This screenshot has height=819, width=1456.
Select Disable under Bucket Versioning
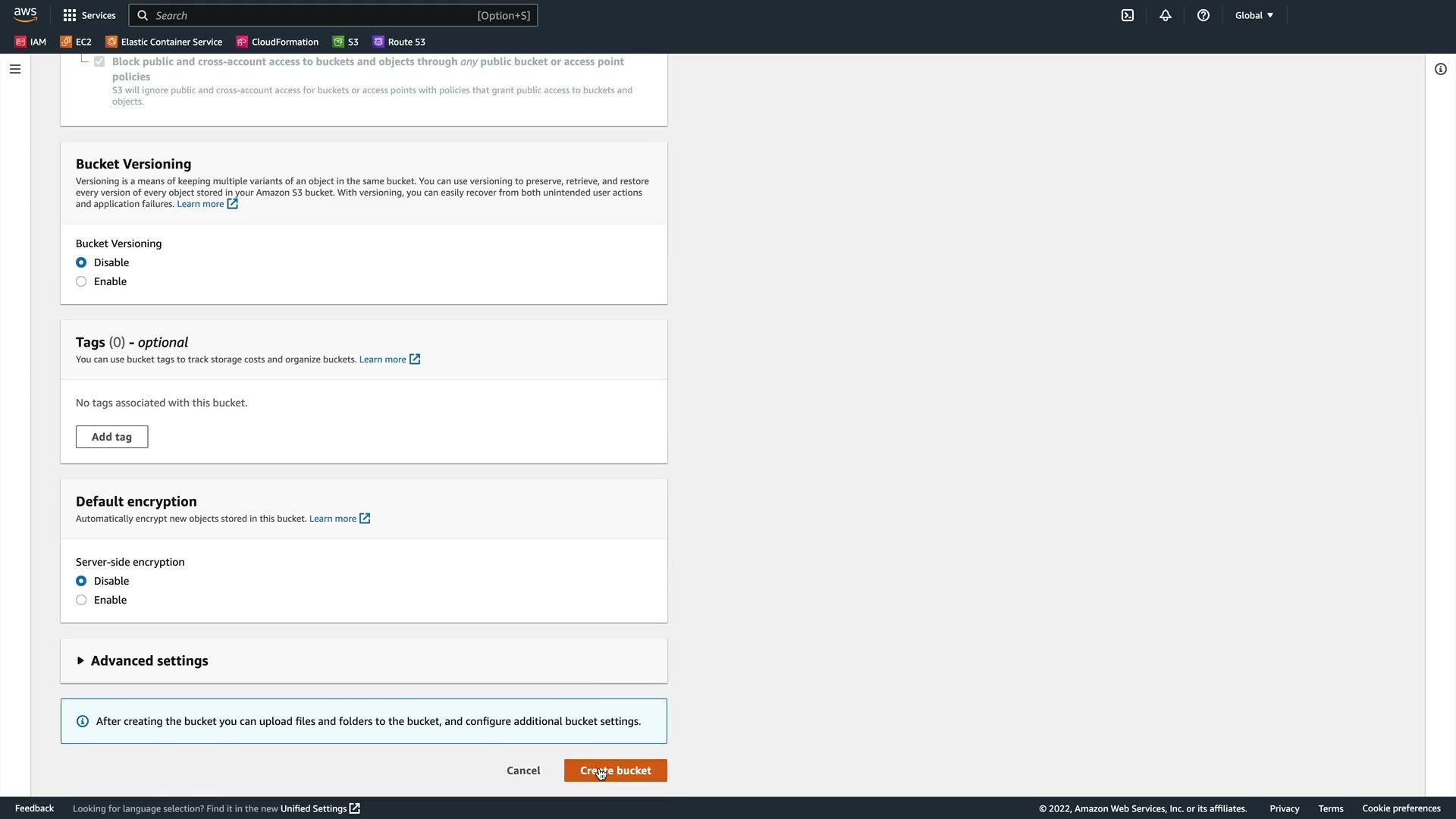[x=81, y=262]
